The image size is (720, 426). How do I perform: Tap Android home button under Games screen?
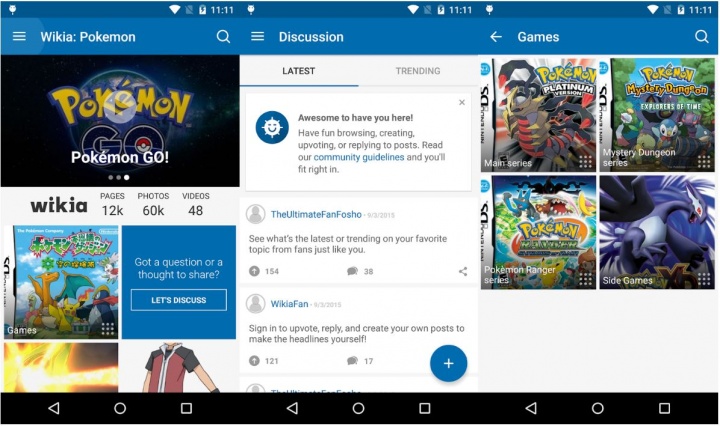point(598,408)
